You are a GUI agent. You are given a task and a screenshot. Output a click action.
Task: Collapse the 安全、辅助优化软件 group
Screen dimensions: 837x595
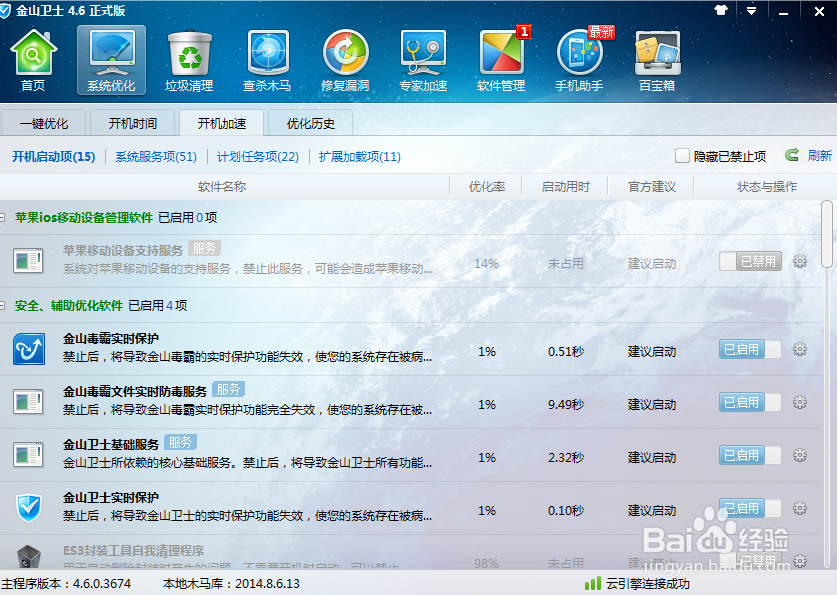3,305
